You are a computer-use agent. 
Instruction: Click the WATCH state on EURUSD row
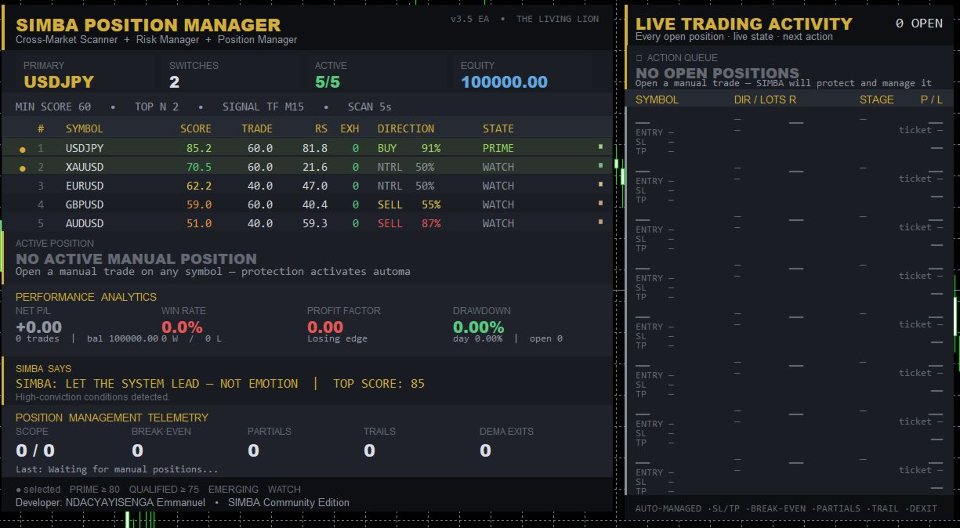pos(498,186)
